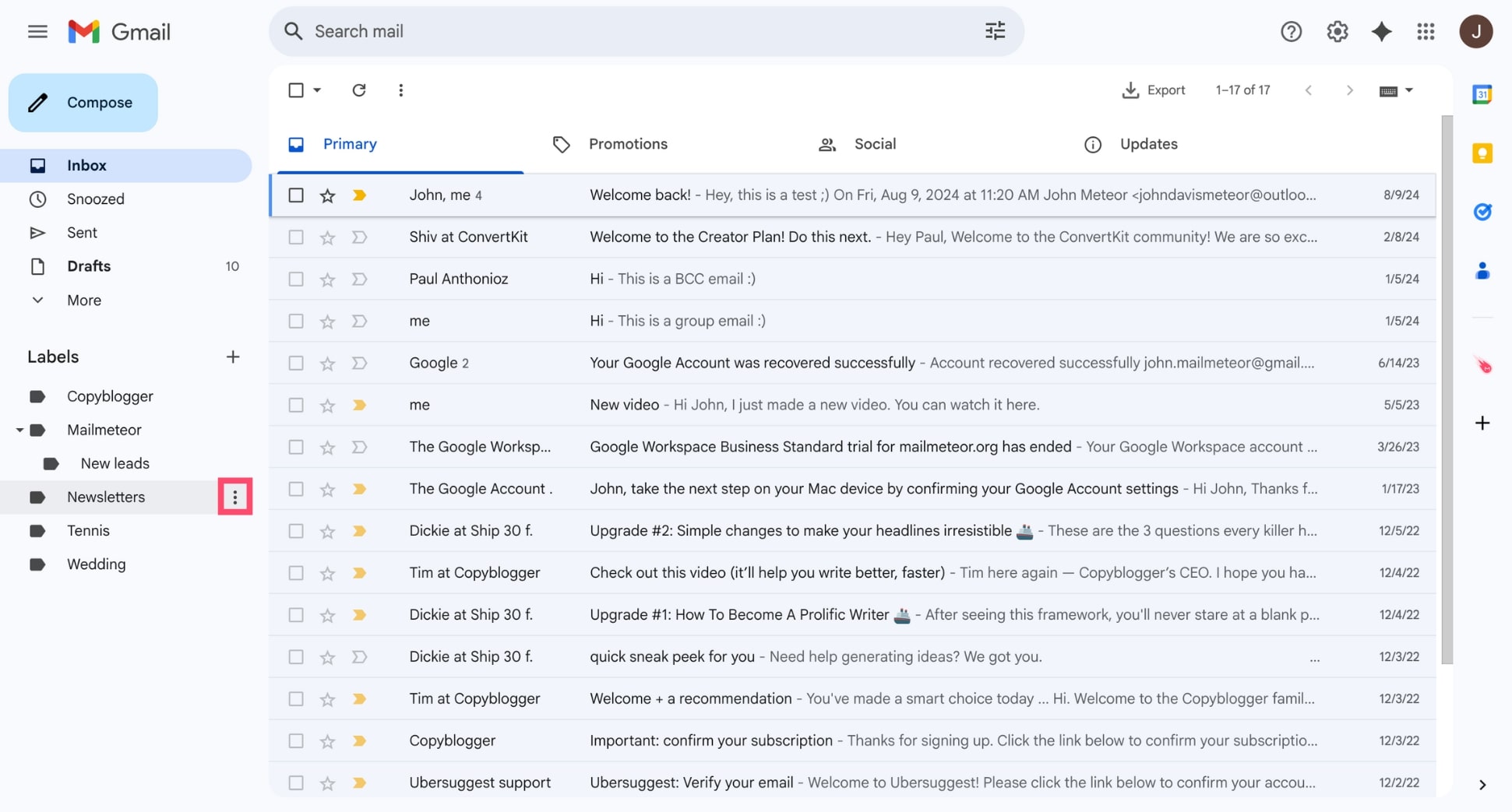Viewport: 1512px width, 812px height.
Task: Show side panel chevron at bottom right
Action: click(x=1482, y=785)
